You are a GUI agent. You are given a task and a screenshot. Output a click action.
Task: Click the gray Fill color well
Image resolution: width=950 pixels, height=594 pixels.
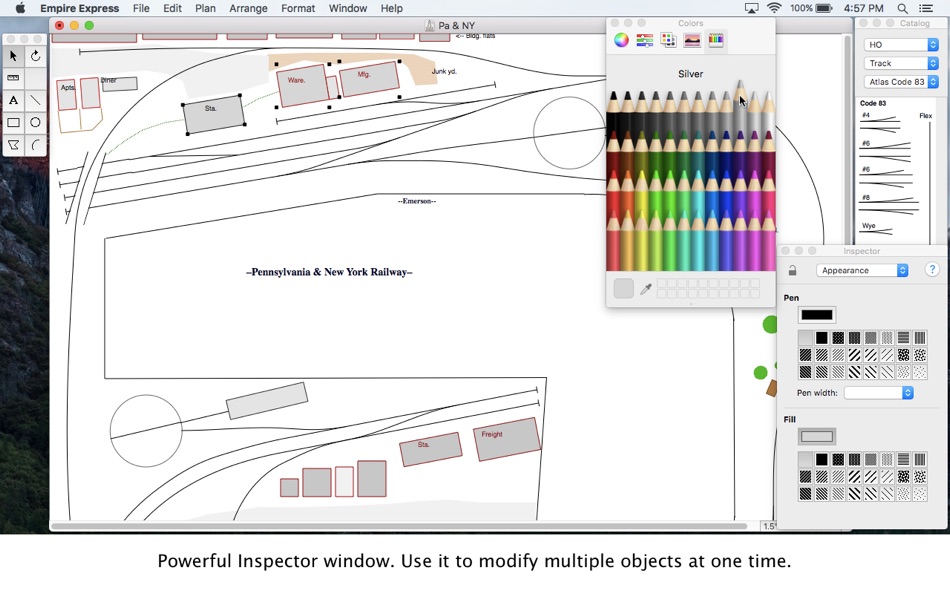pyautogui.click(x=817, y=436)
